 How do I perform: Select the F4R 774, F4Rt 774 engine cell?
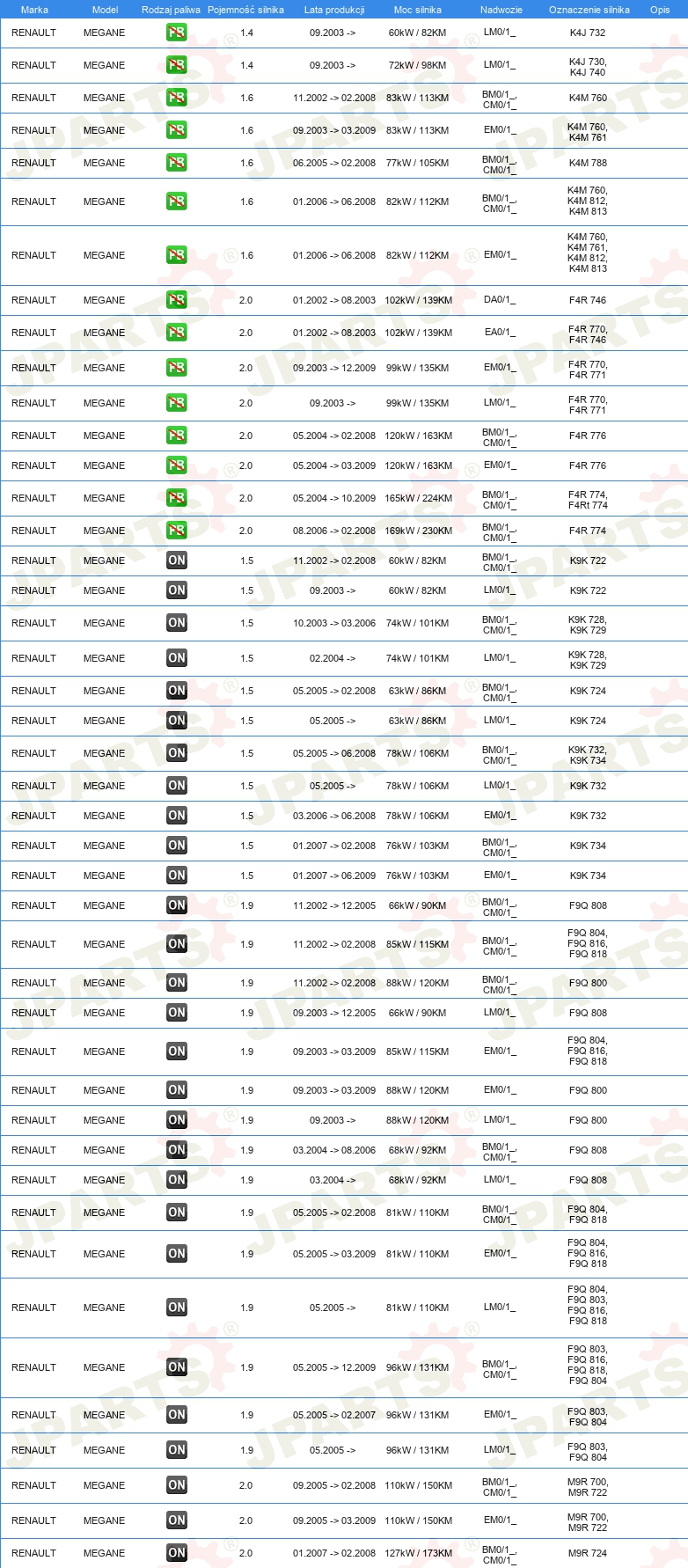coord(588,500)
